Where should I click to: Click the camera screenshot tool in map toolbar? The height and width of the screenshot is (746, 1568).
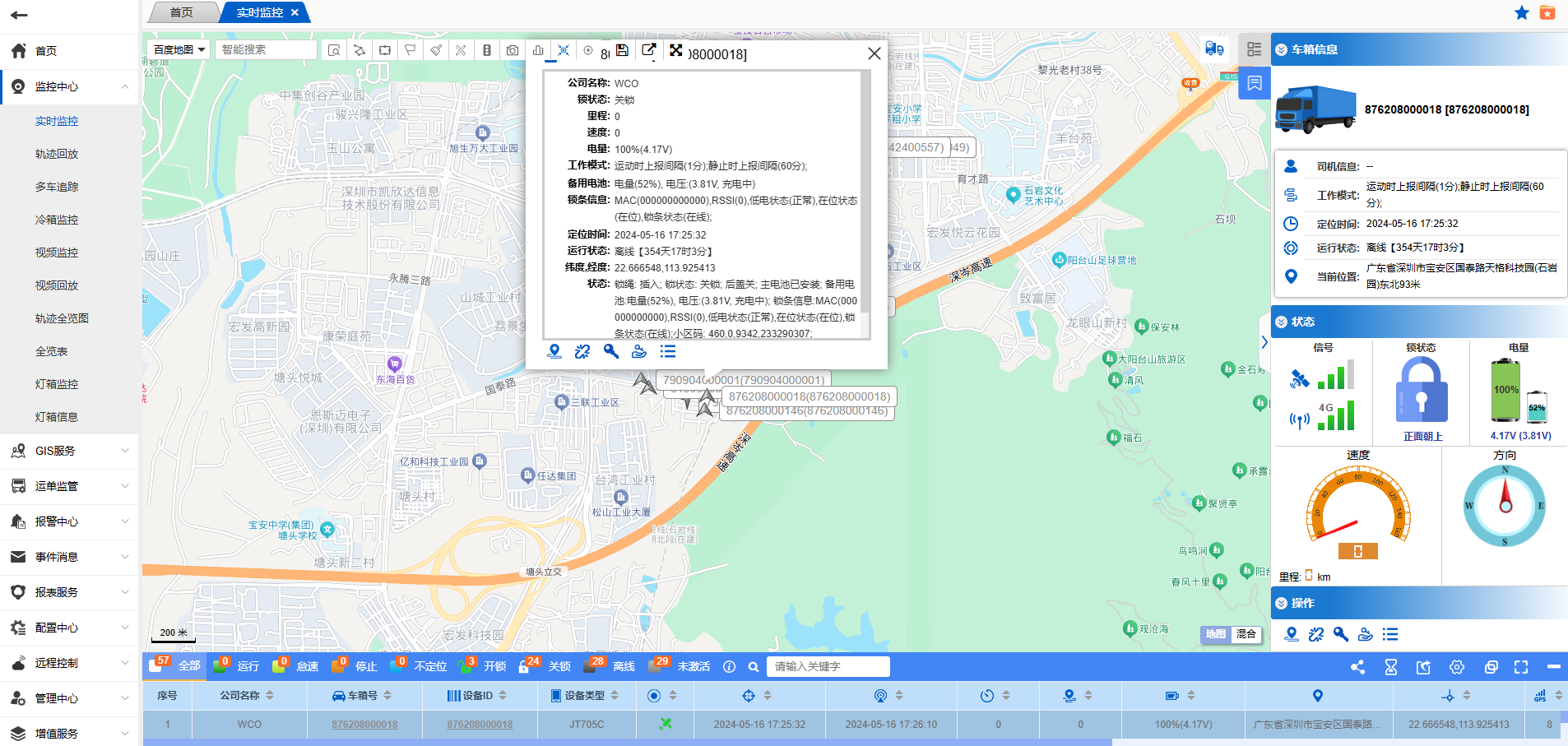[512, 50]
